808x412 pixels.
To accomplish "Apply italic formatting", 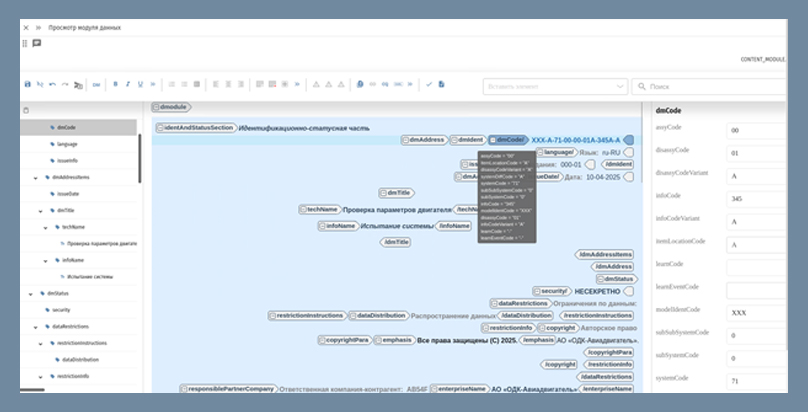I will point(128,84).
